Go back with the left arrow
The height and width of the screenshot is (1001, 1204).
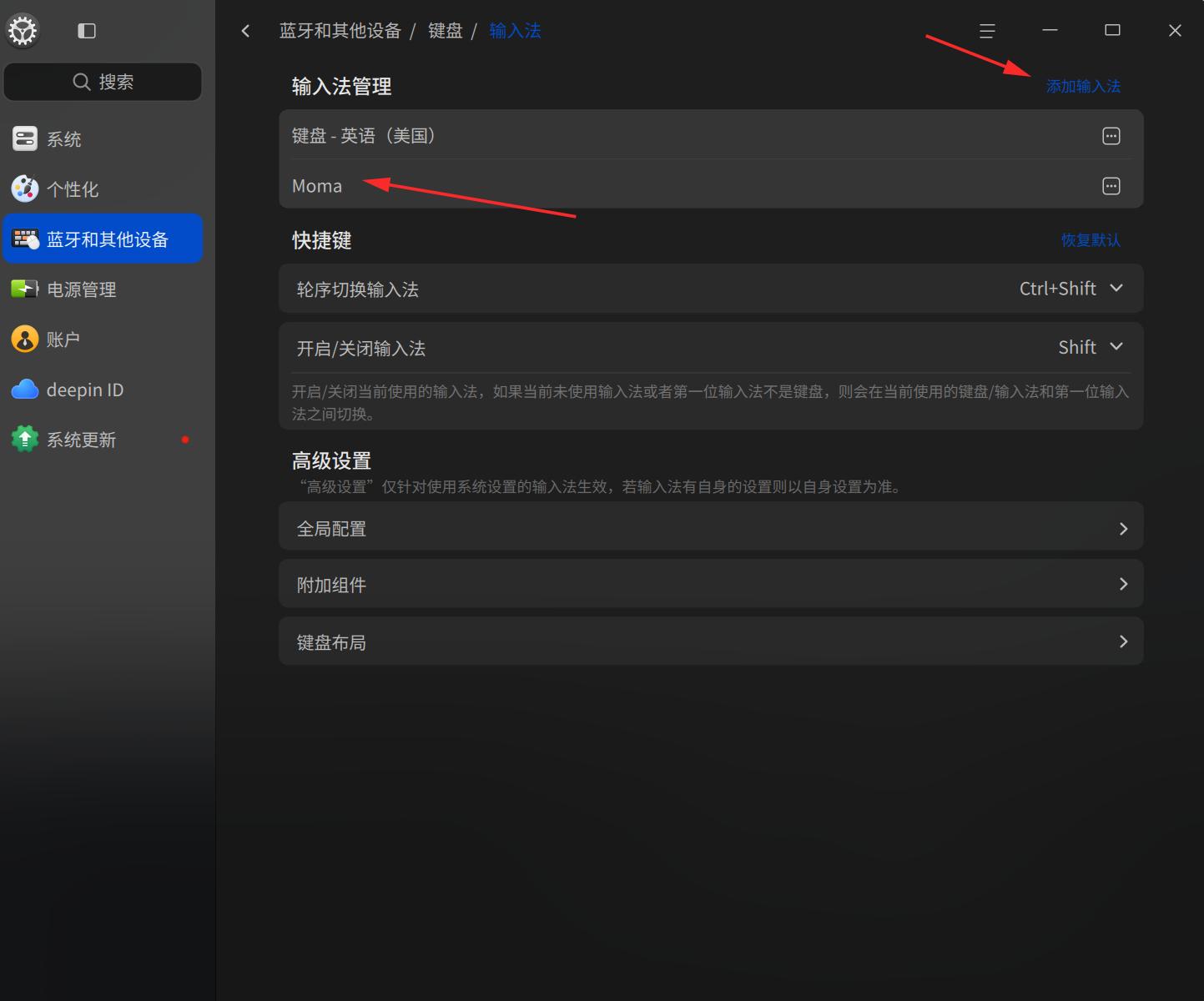click(245, 31)
